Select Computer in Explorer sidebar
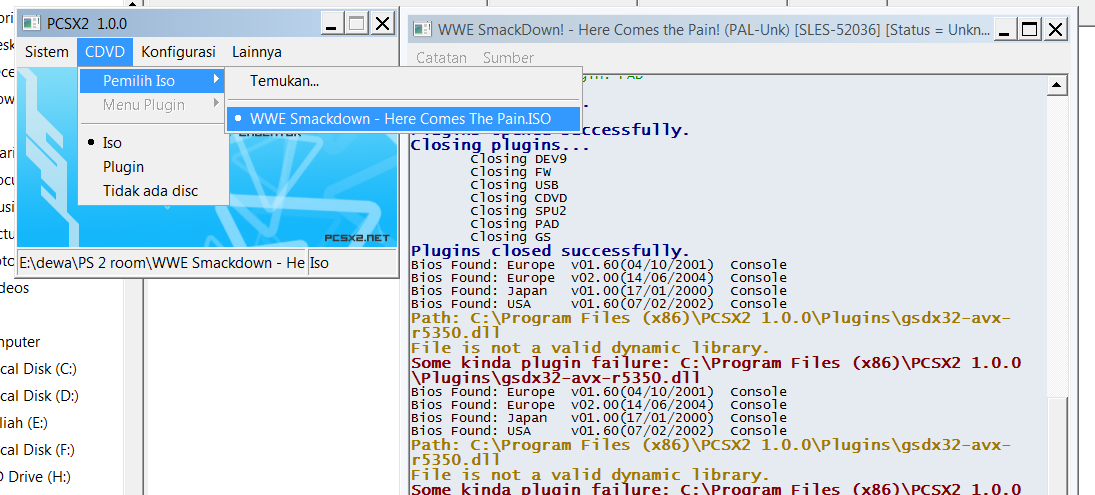This screenshot has height=495, width=1095. (20, 342)
